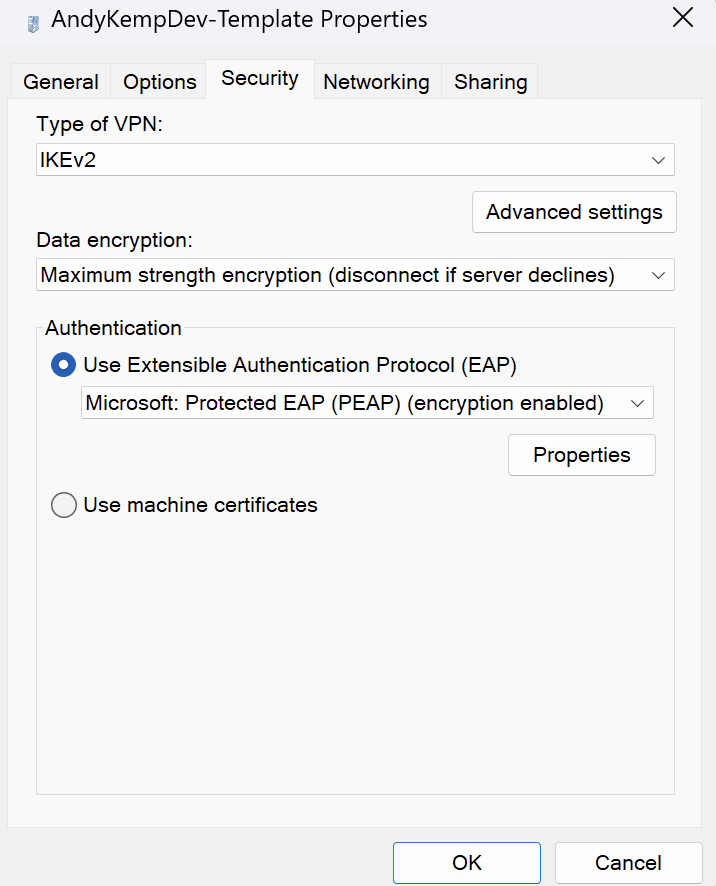
Task: Open the Options tab
Action: [160, 82]
